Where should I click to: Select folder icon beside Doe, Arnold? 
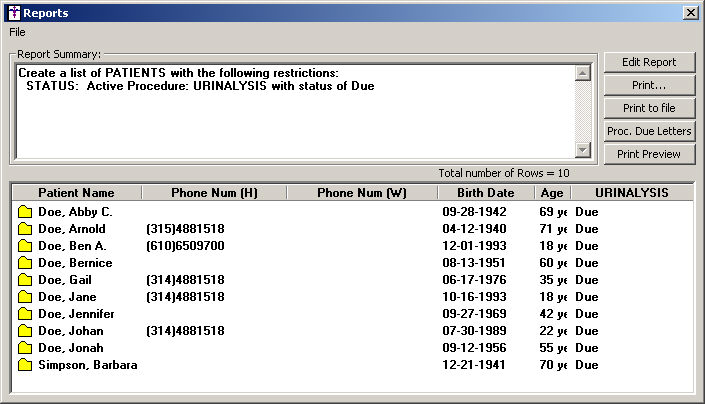click(25, 229)
